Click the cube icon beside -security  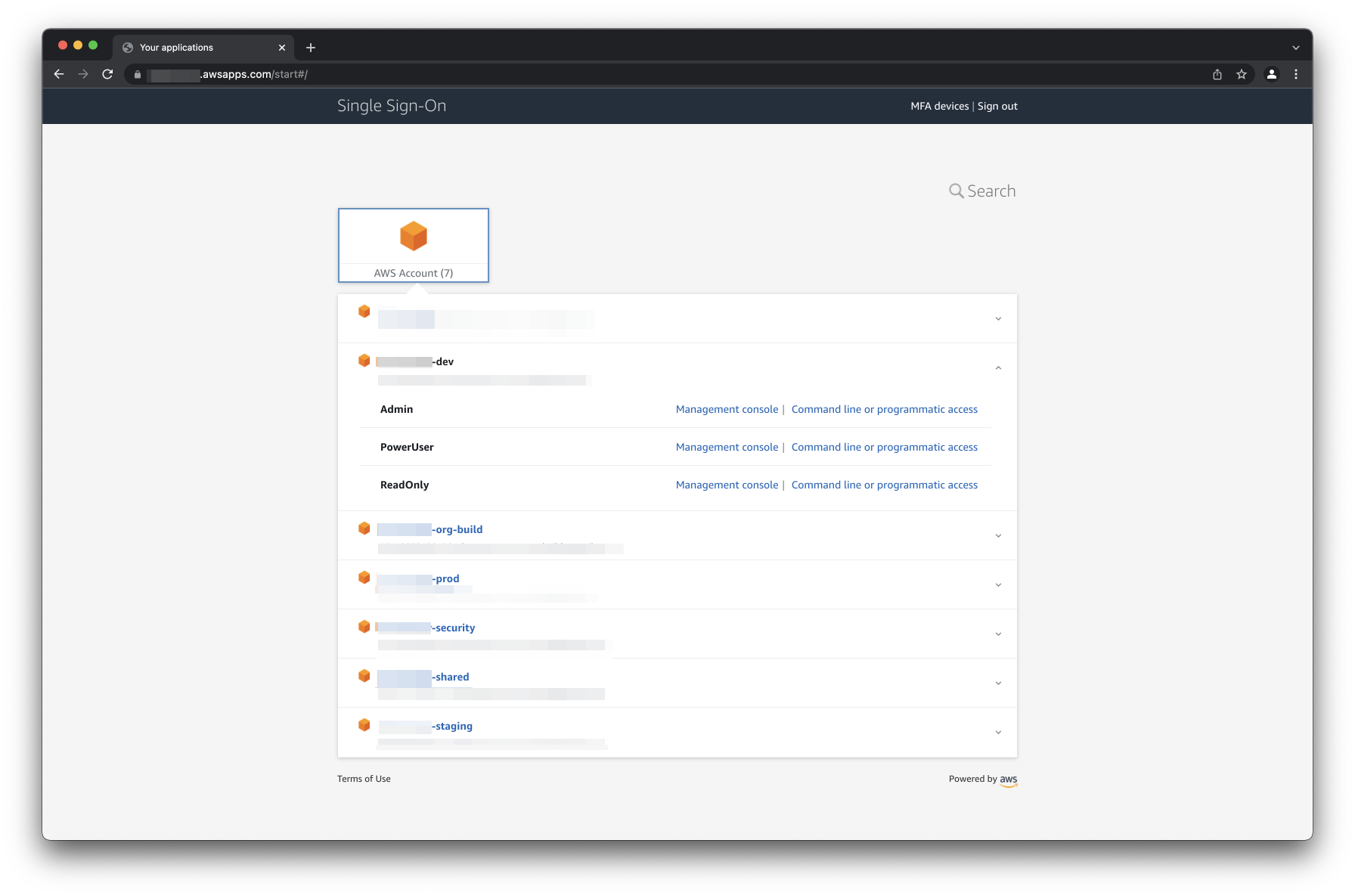[x=364, y=627]
